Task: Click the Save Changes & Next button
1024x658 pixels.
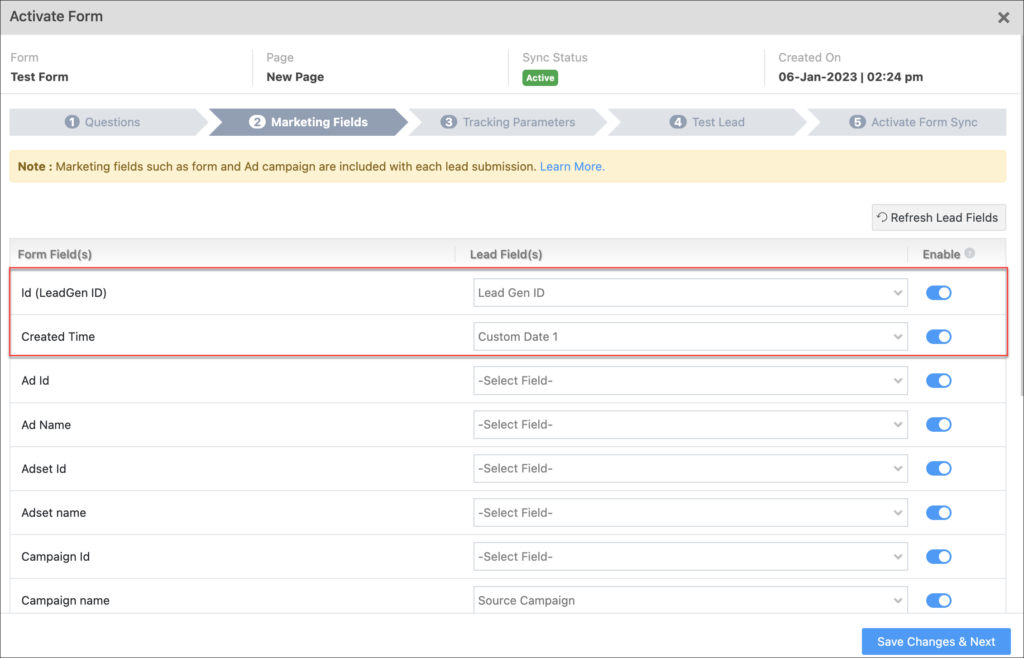Action: 935,641
